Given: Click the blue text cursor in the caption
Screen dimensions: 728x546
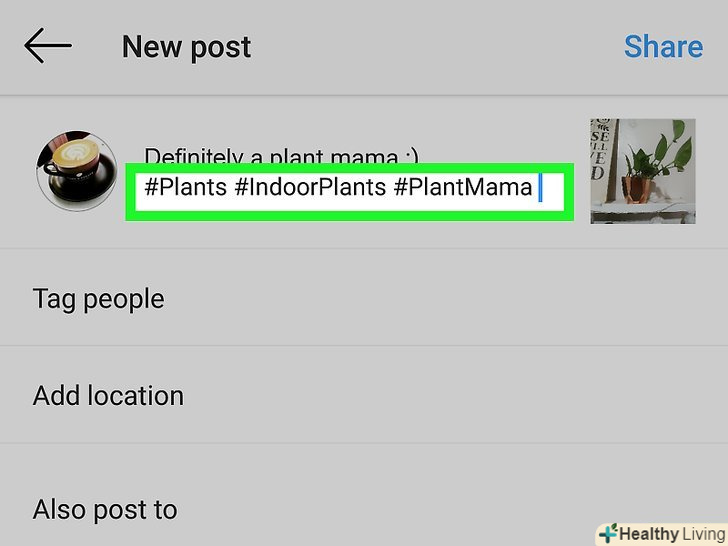Looking at the screenshot, I should click(x=540, y=187).
